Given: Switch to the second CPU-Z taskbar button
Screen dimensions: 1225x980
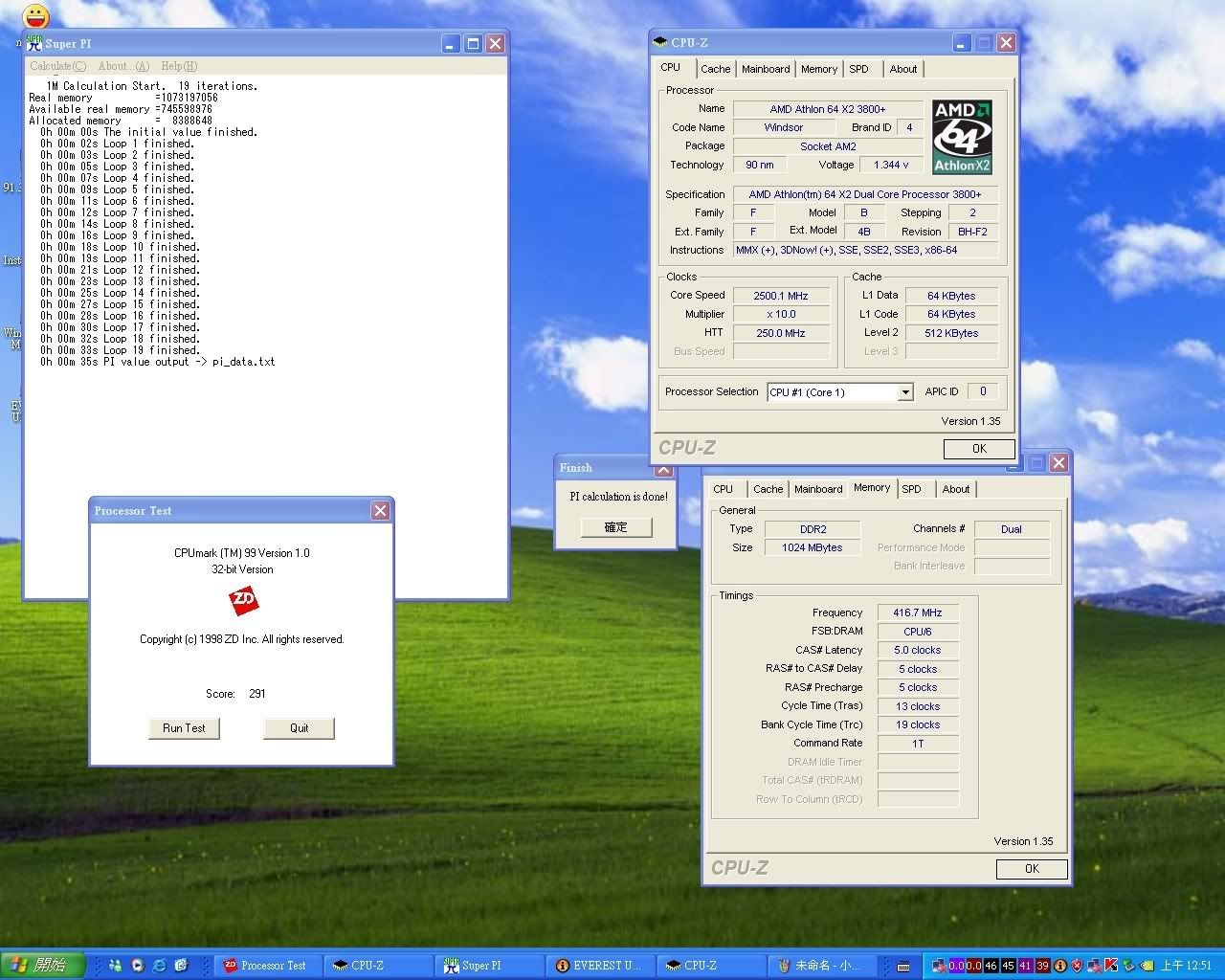Looking at the screenshot, I should tap(710, 966).
